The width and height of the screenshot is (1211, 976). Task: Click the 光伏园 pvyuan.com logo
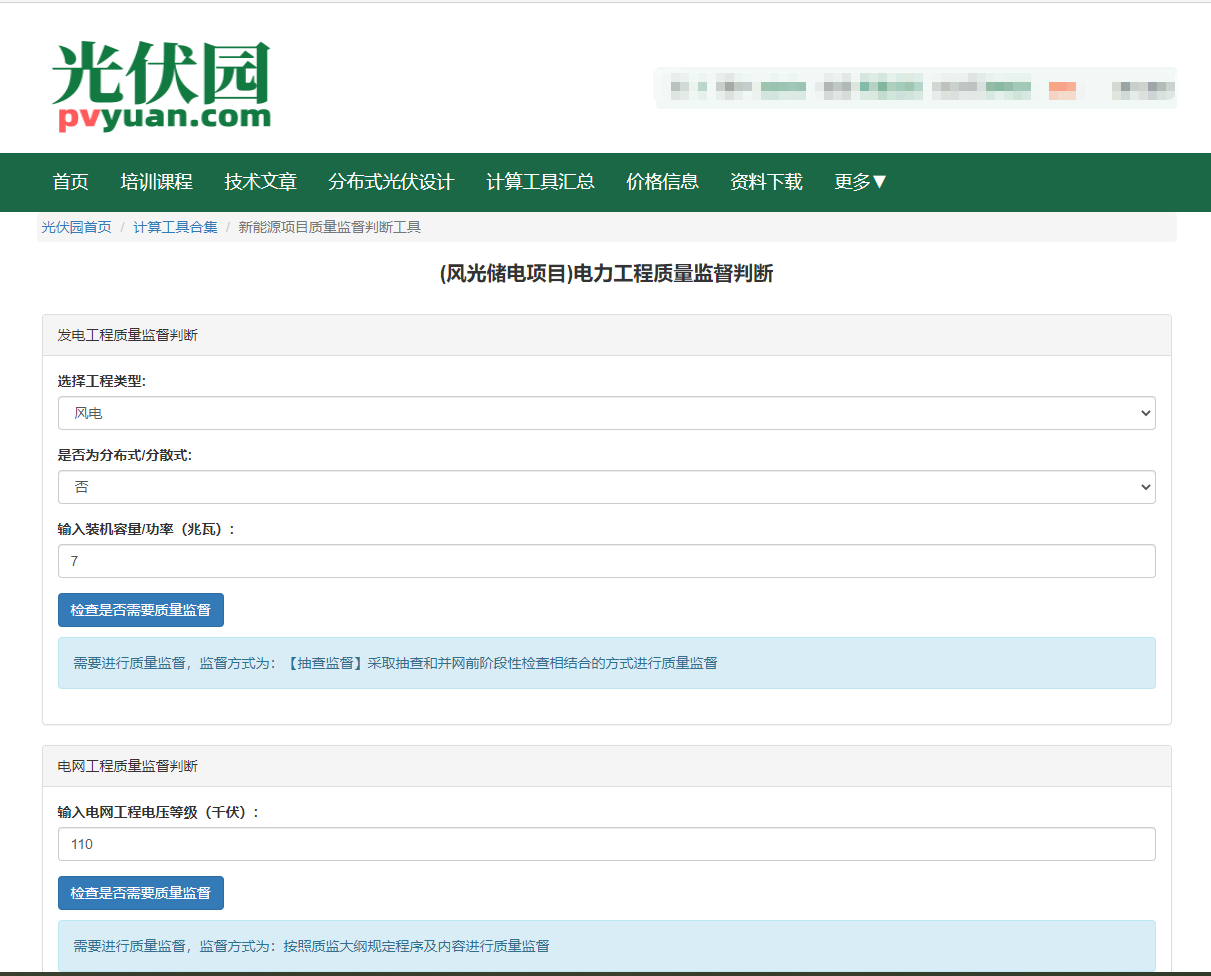pyautogui.click(x=161, y=87)
